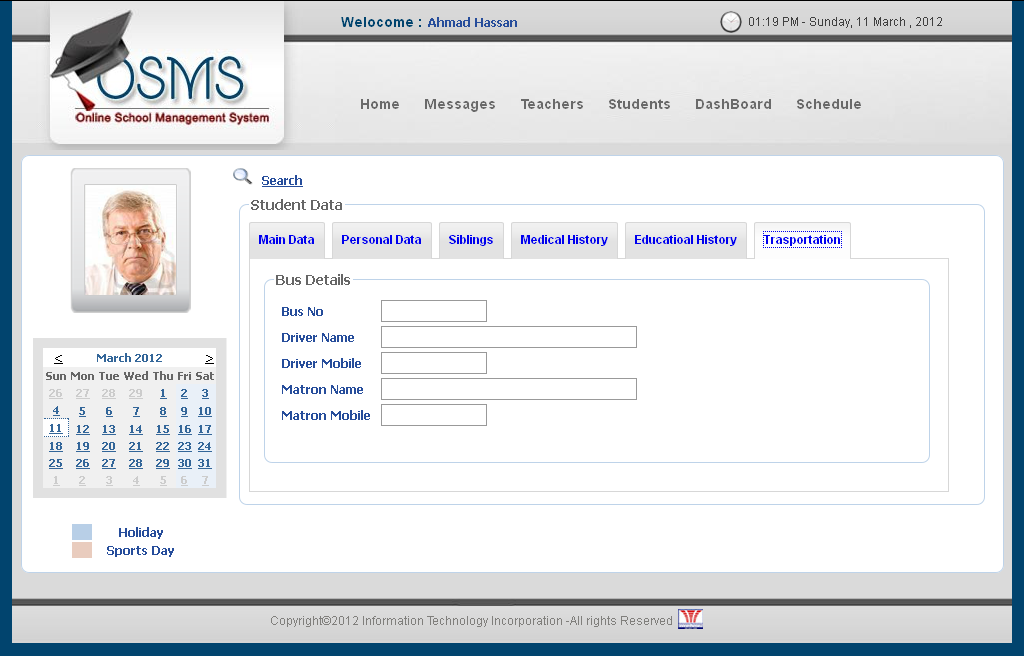The image size is (1024, 656).
Task: Open the Schedule menu
Action: [x=829, y=104]
